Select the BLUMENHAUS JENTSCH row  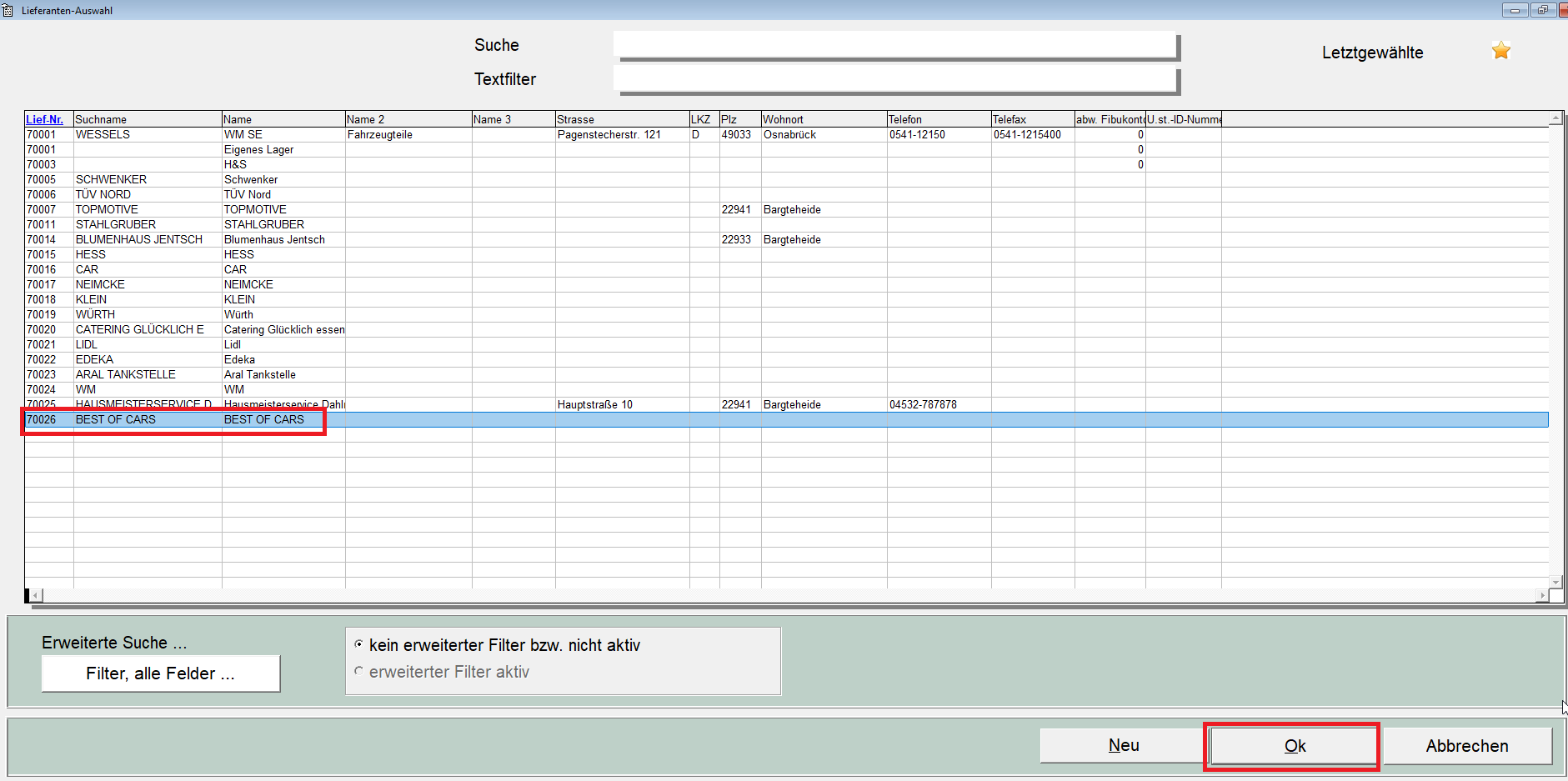[x=786, y=239]
